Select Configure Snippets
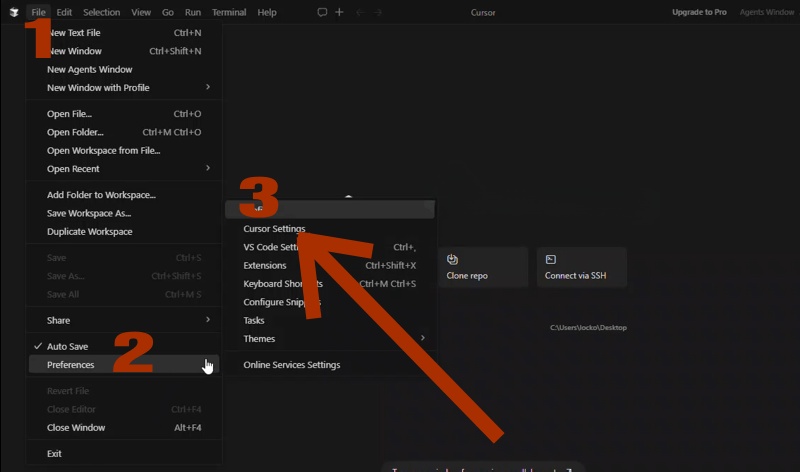This screenshot has width=800, height=472. pyautogui.click(x=330, y=302)
